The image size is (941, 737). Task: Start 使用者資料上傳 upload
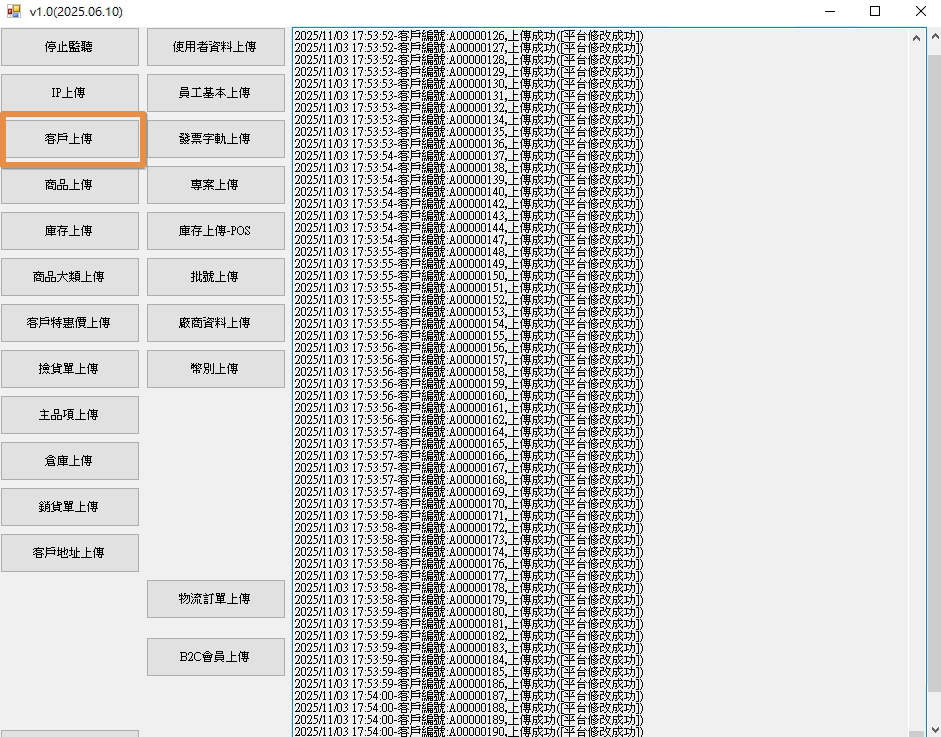tap(215, 47)
